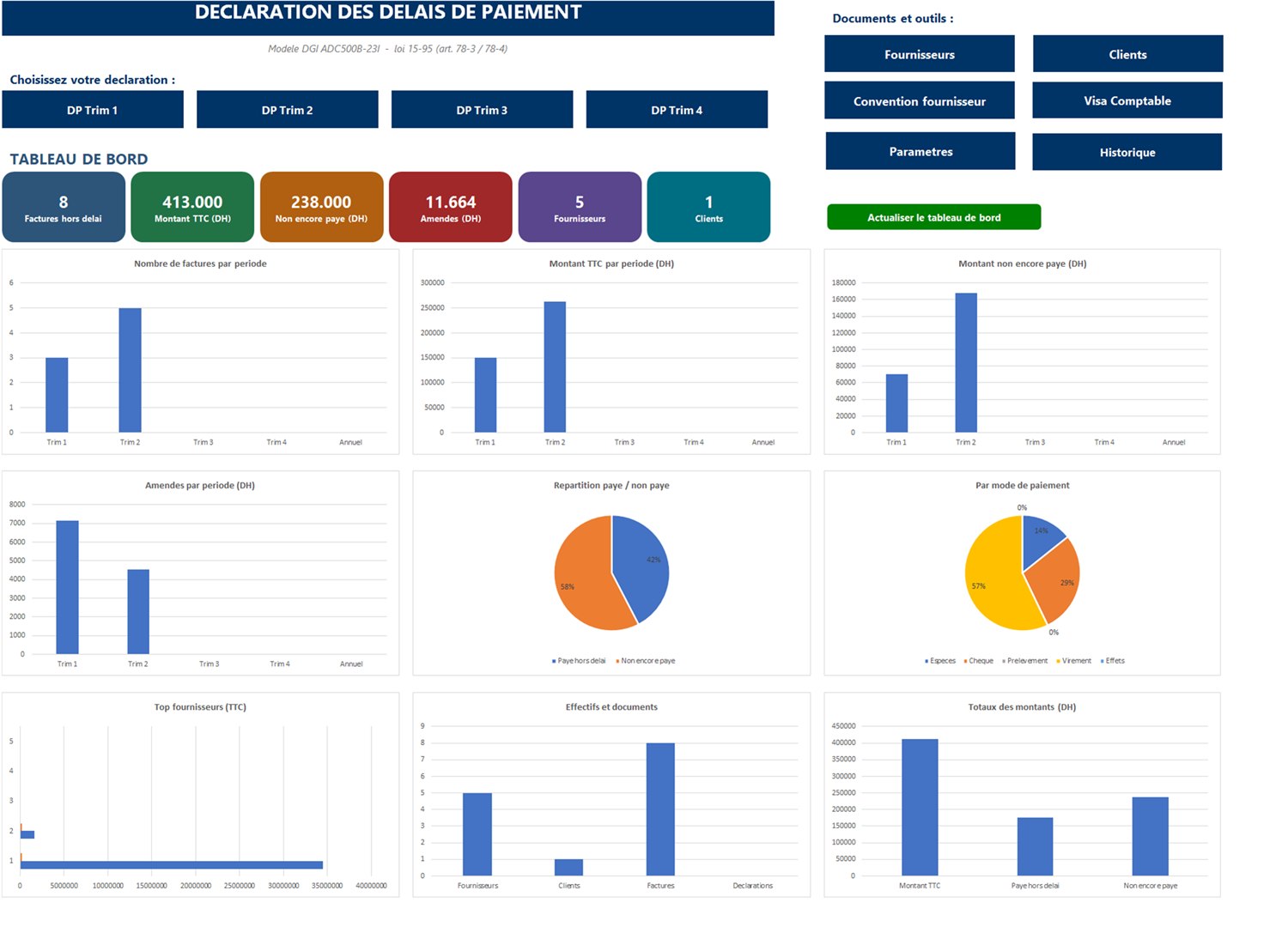This screenshot has width=1288, height=927.
Task: Click the Especes legend entry
Action: [x=940, y=661]
